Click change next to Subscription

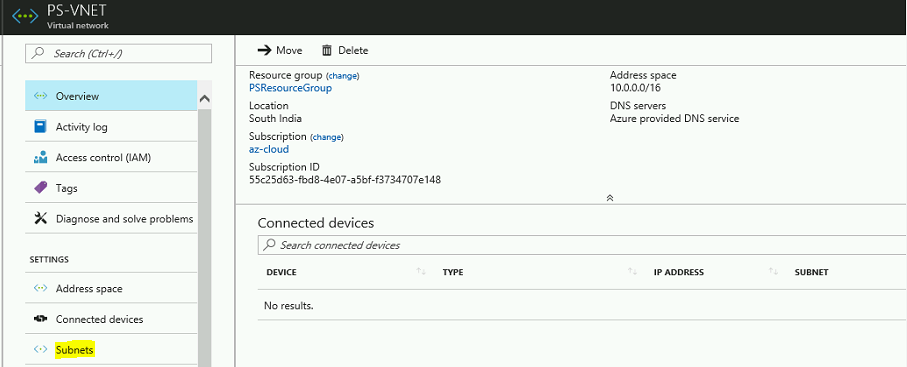click(x=327, y=137)
